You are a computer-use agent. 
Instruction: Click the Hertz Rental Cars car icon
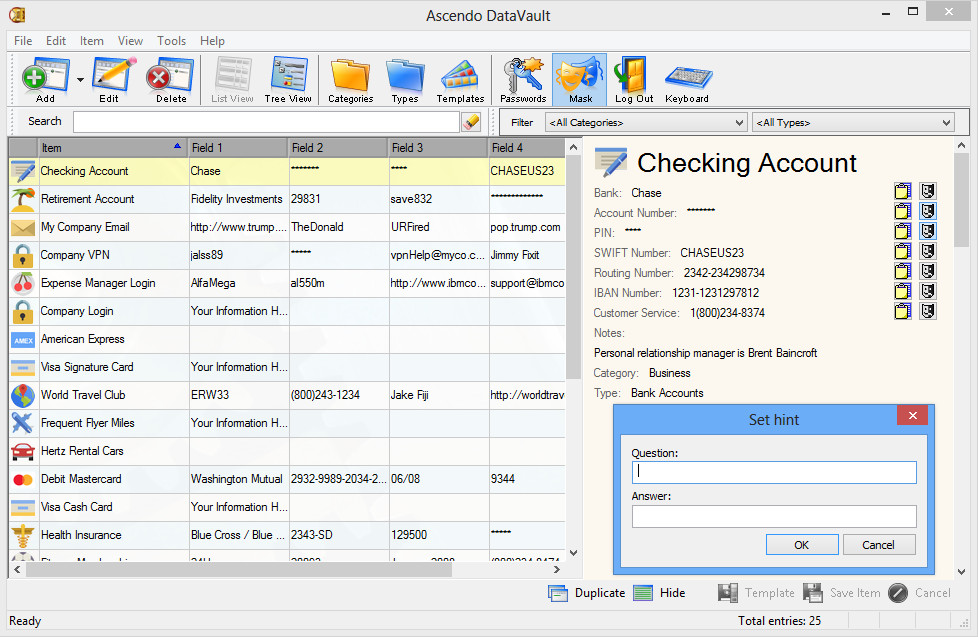[23, 451]
